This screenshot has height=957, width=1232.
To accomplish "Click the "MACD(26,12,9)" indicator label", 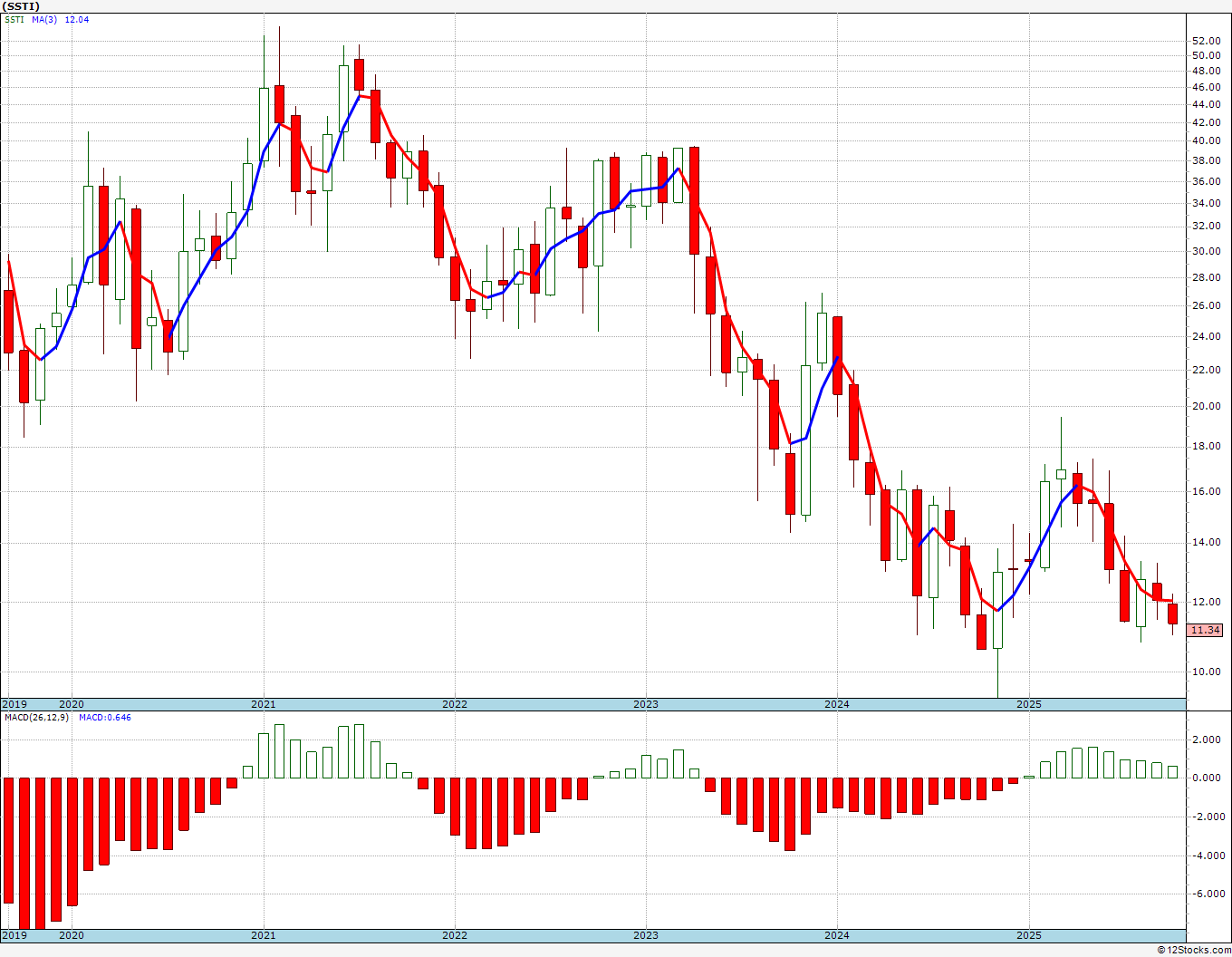I will (36, 718).
